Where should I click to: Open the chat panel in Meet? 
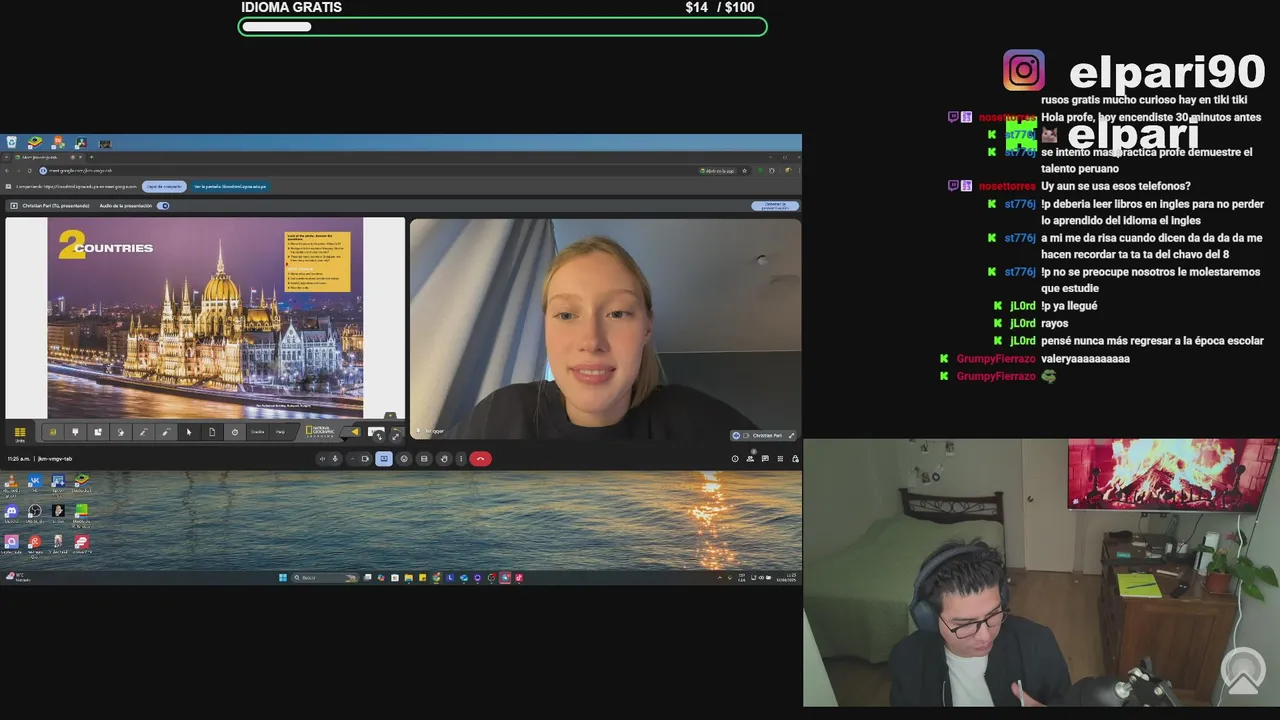(x=765, y=459)
